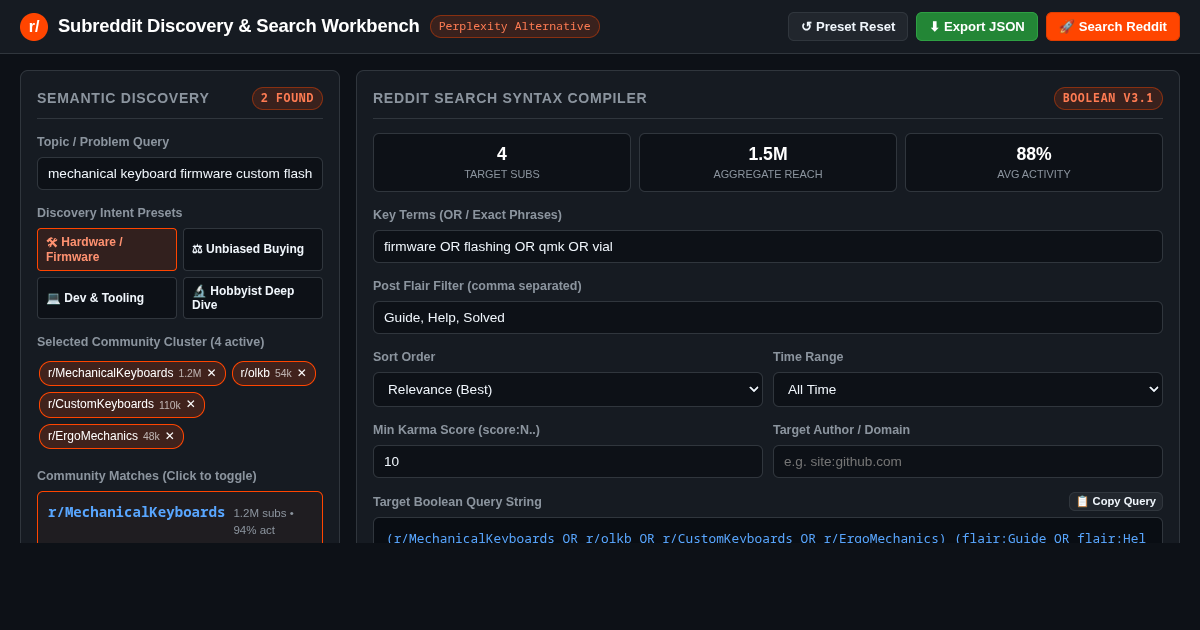Launch Search Reddit
This screenshot has width=1200, height=630.
pos(1113,27)
